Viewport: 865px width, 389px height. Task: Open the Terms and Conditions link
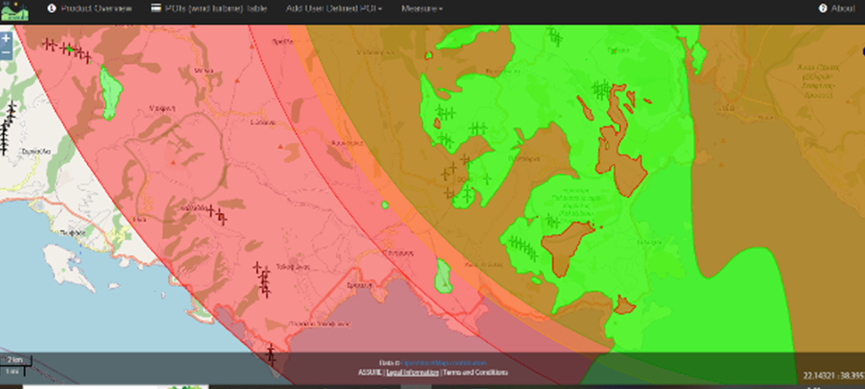coord(475,372)
